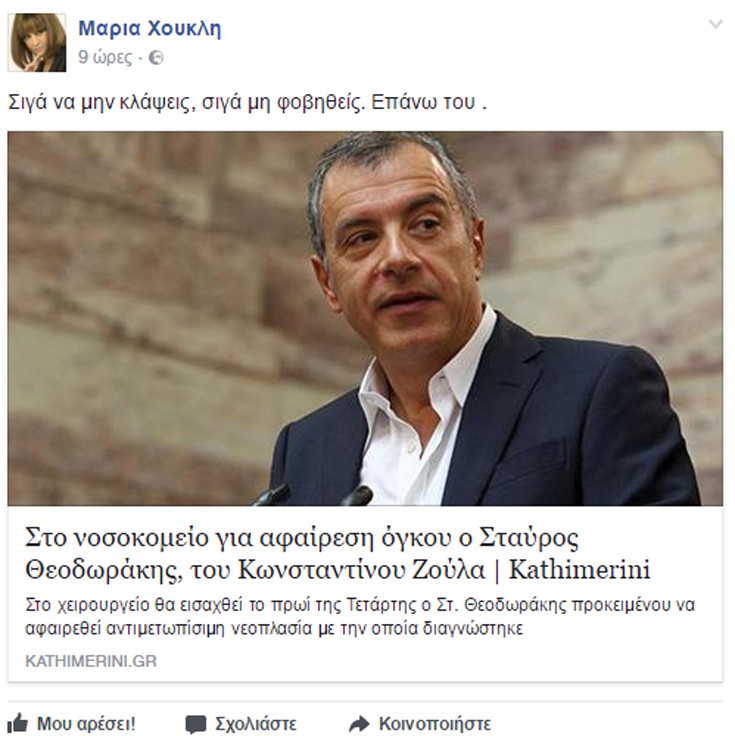
Task: Open the post options chevron menu
Action: (x=715, y=24)
